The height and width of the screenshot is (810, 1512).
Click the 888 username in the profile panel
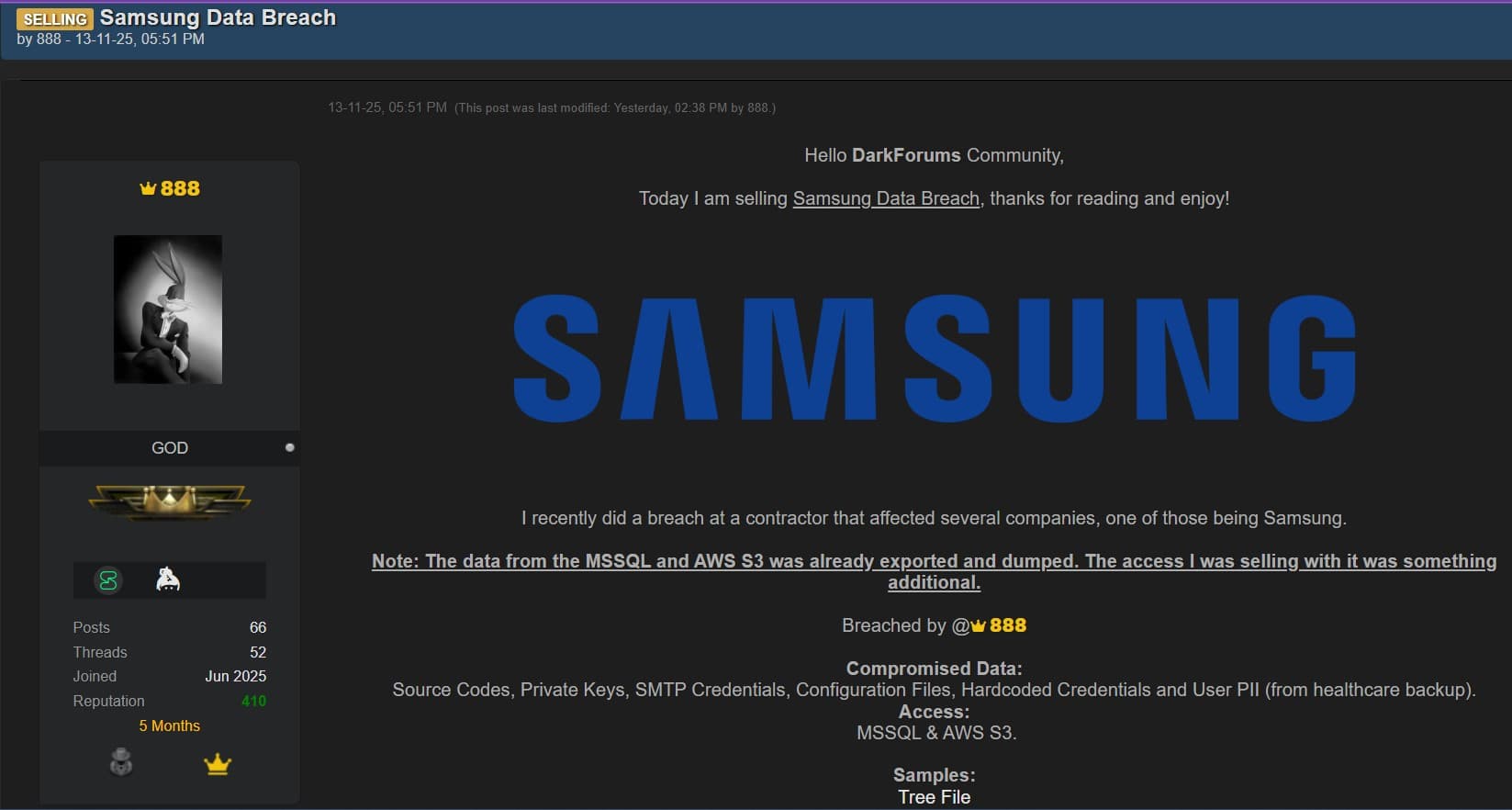click(180, 188)
